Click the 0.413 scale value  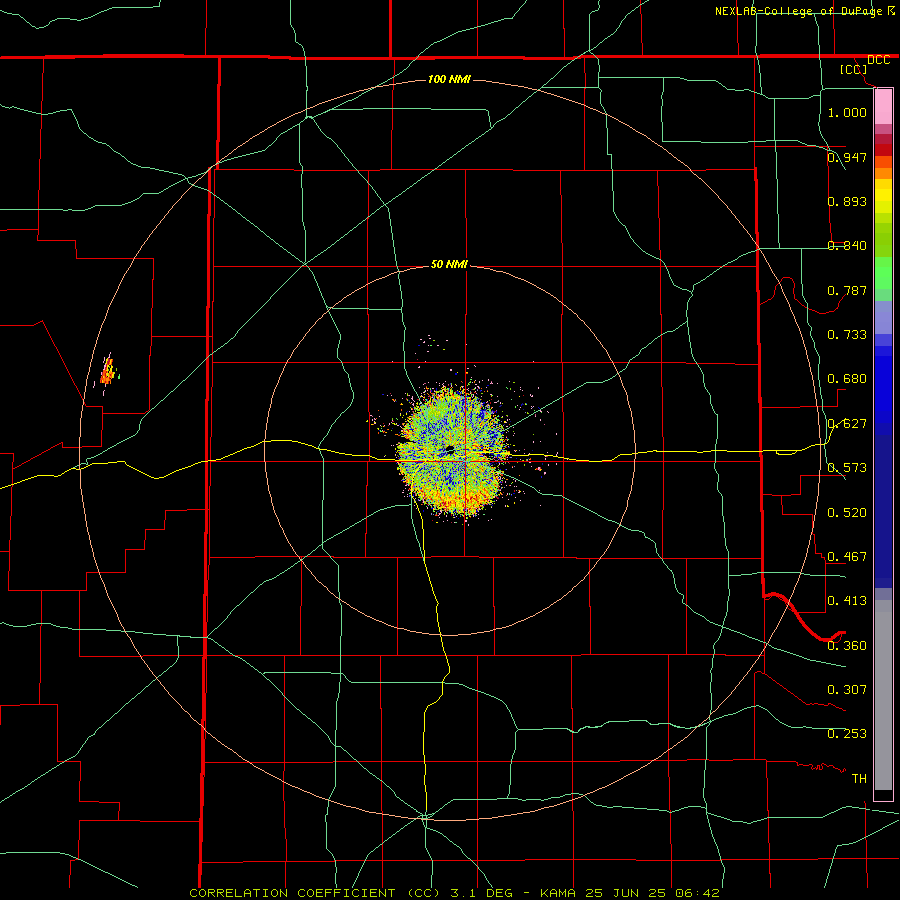tap(847, 600)
